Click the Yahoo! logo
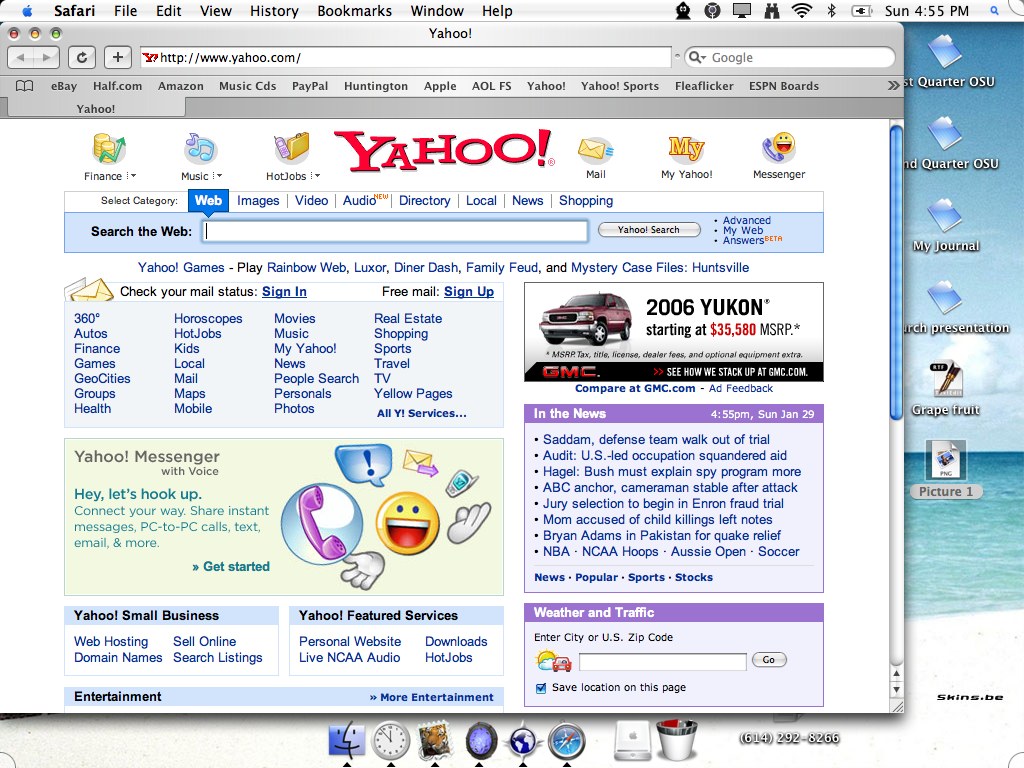Viewport: 1024px width, 768px height. coord(445,151)
